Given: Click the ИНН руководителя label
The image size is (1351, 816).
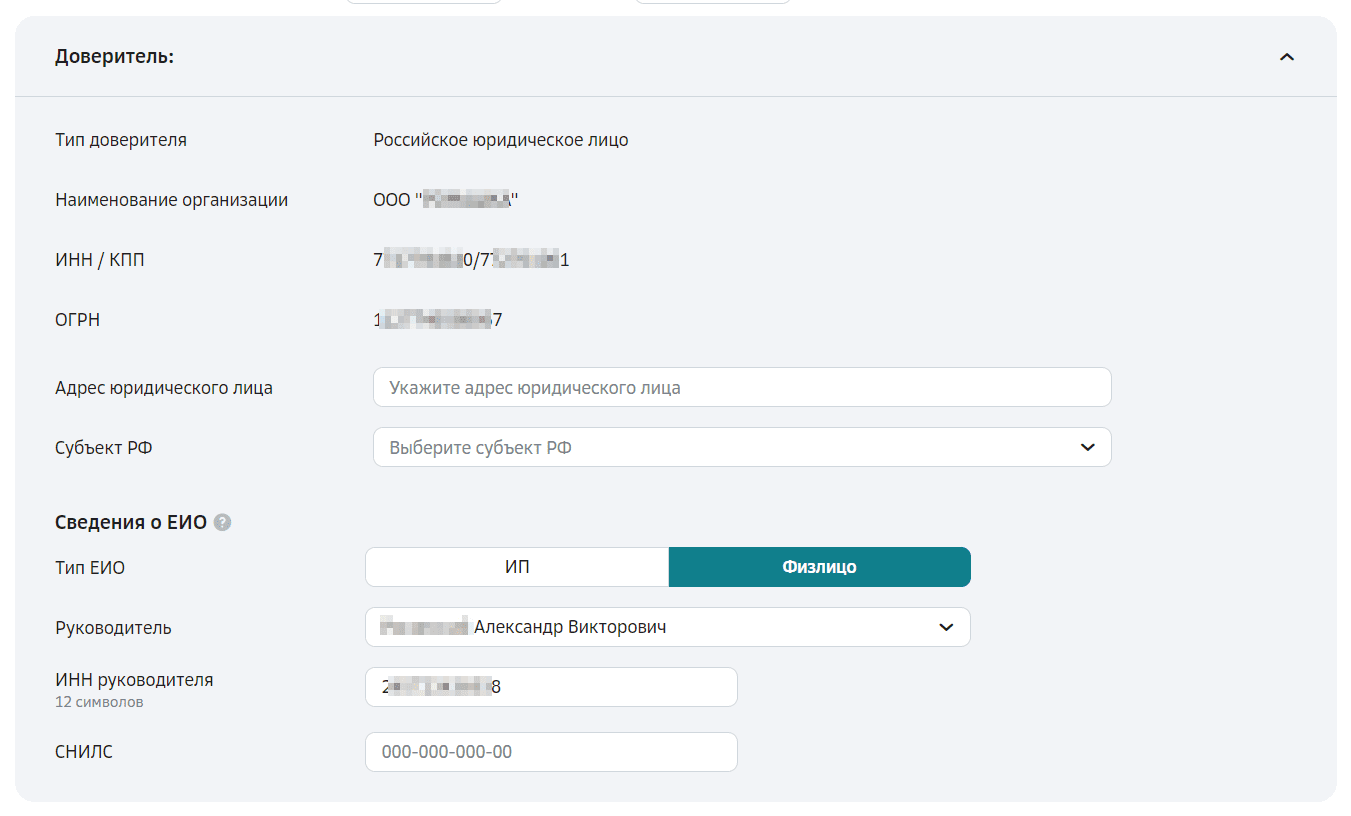Looking at the screenshot, I should (x=134, y=680).
